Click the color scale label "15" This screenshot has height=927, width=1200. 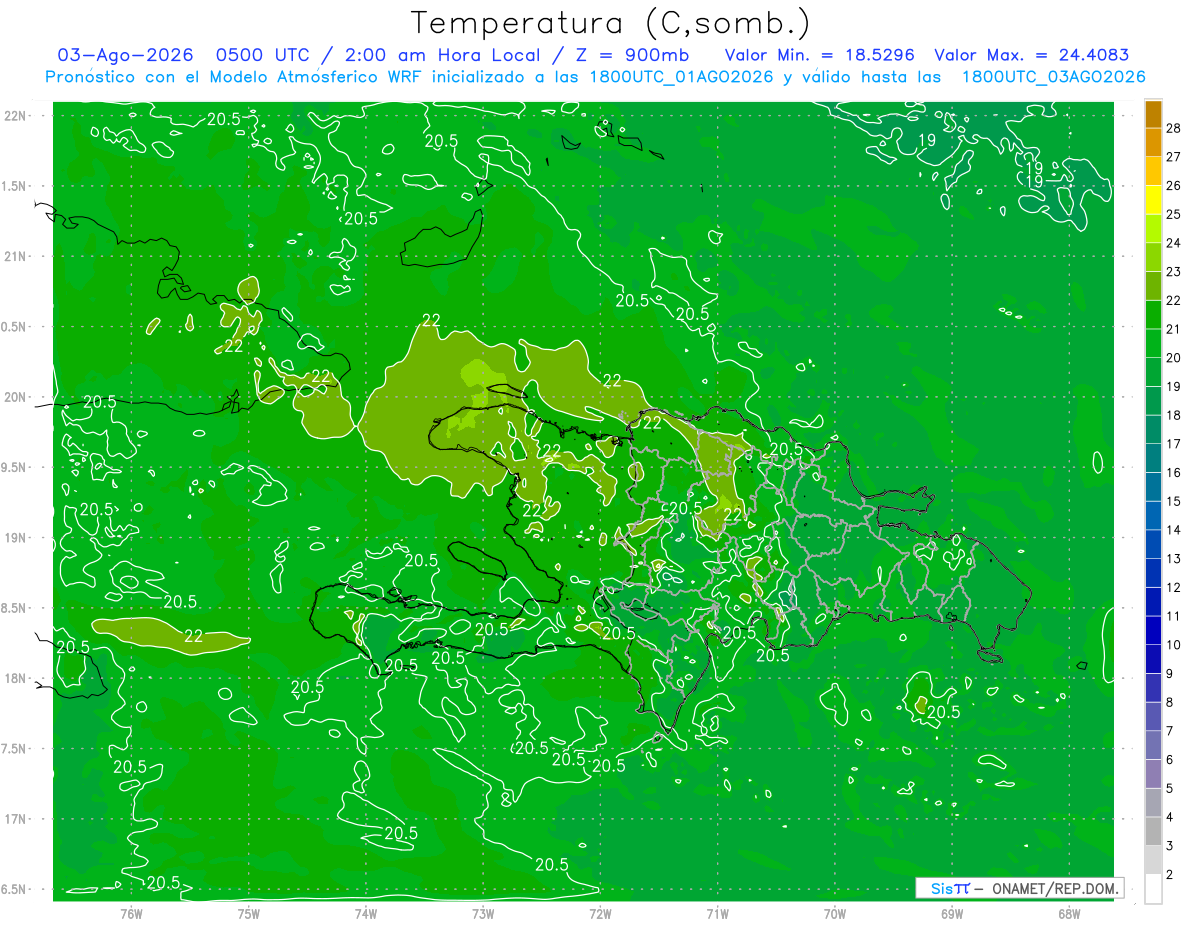coord(1175,501)
